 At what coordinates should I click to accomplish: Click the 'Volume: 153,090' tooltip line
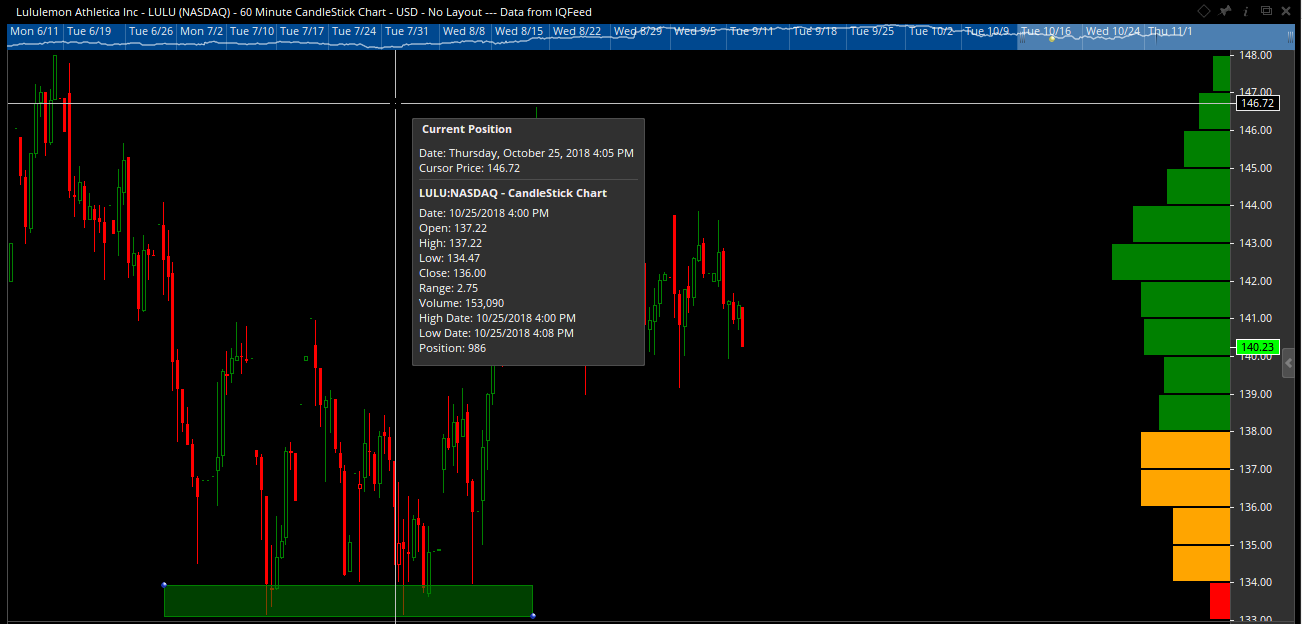pyautogui.click(x=461, y=303)
